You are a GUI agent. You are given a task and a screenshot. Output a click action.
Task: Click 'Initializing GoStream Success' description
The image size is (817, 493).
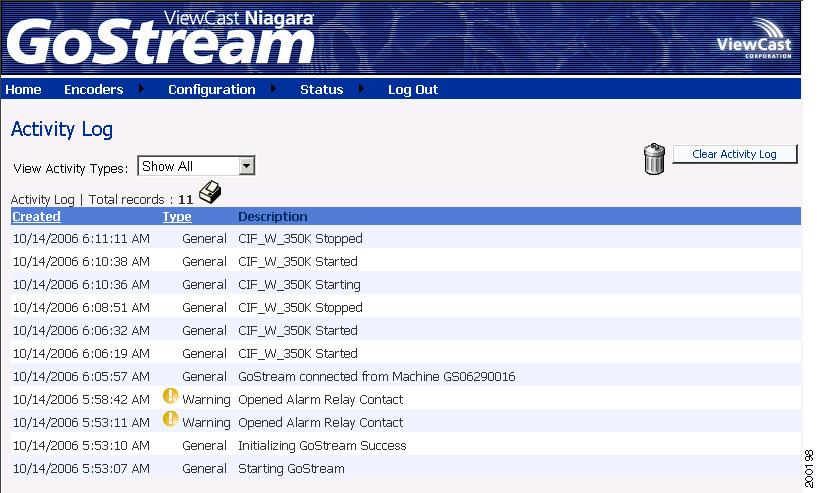click(x=322, y=446)
